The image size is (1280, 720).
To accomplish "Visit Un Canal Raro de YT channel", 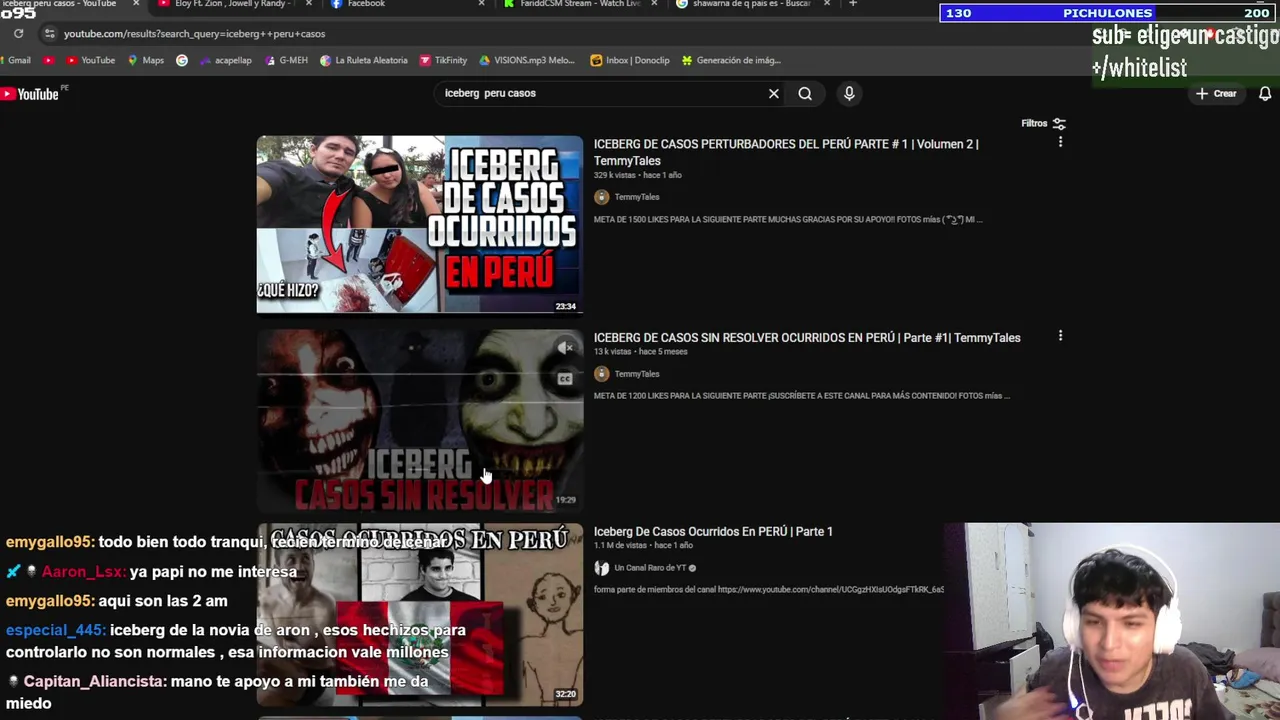I will pos(650,568).
